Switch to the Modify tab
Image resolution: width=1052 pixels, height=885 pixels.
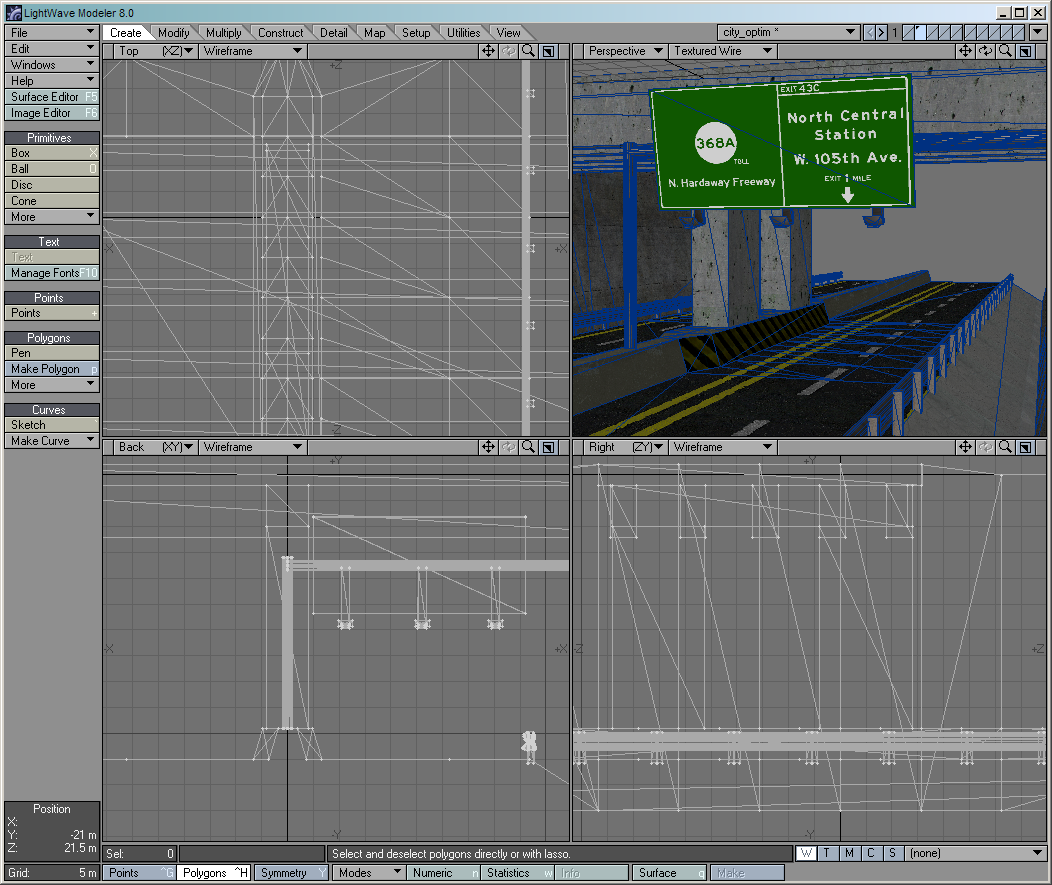(174, 33)
